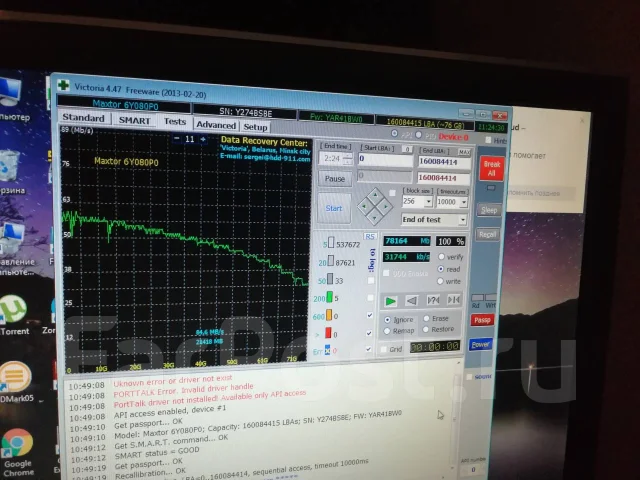Open the Computer desktop icon
This screenshot has width=640, height=480.
[11, 99]
